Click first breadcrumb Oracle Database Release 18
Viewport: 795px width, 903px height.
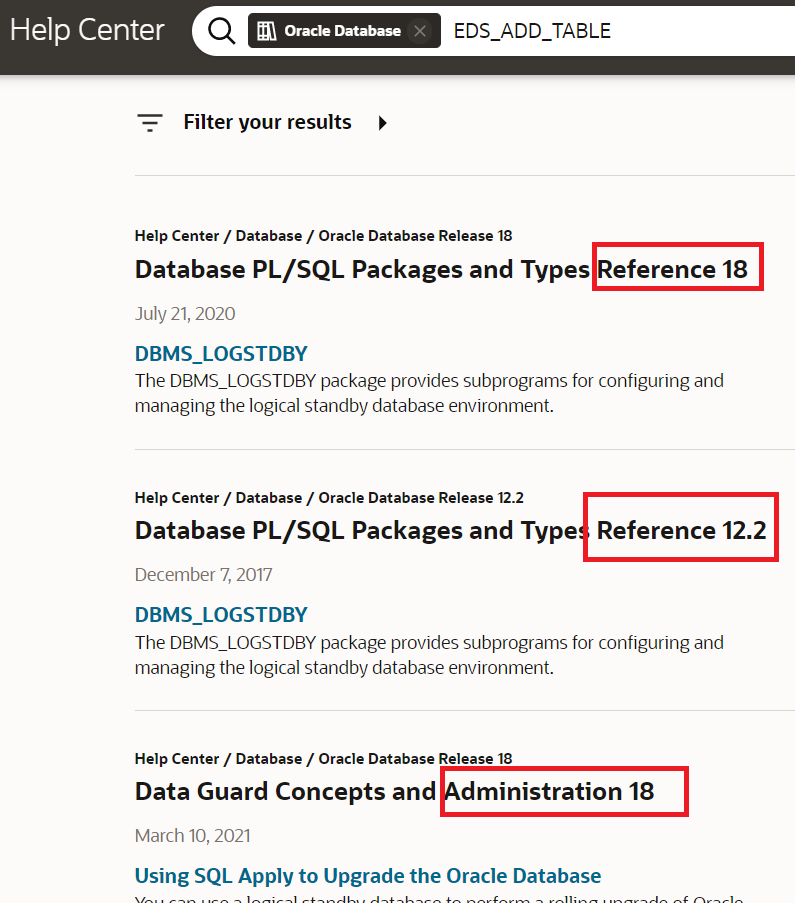coord(415,236)
